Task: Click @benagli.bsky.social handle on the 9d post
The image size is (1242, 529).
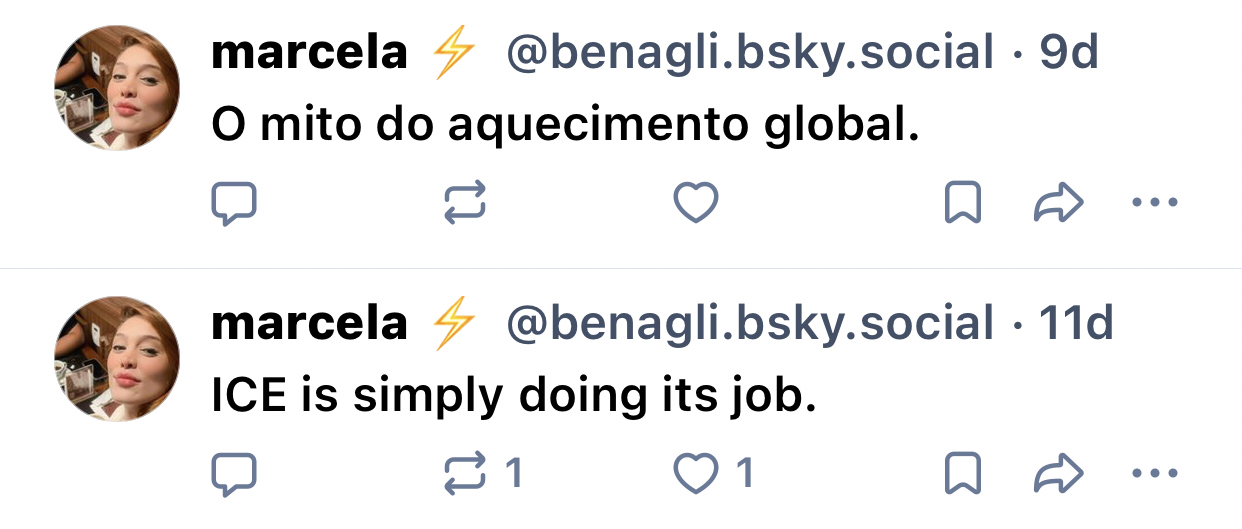Action: point(750,53)
